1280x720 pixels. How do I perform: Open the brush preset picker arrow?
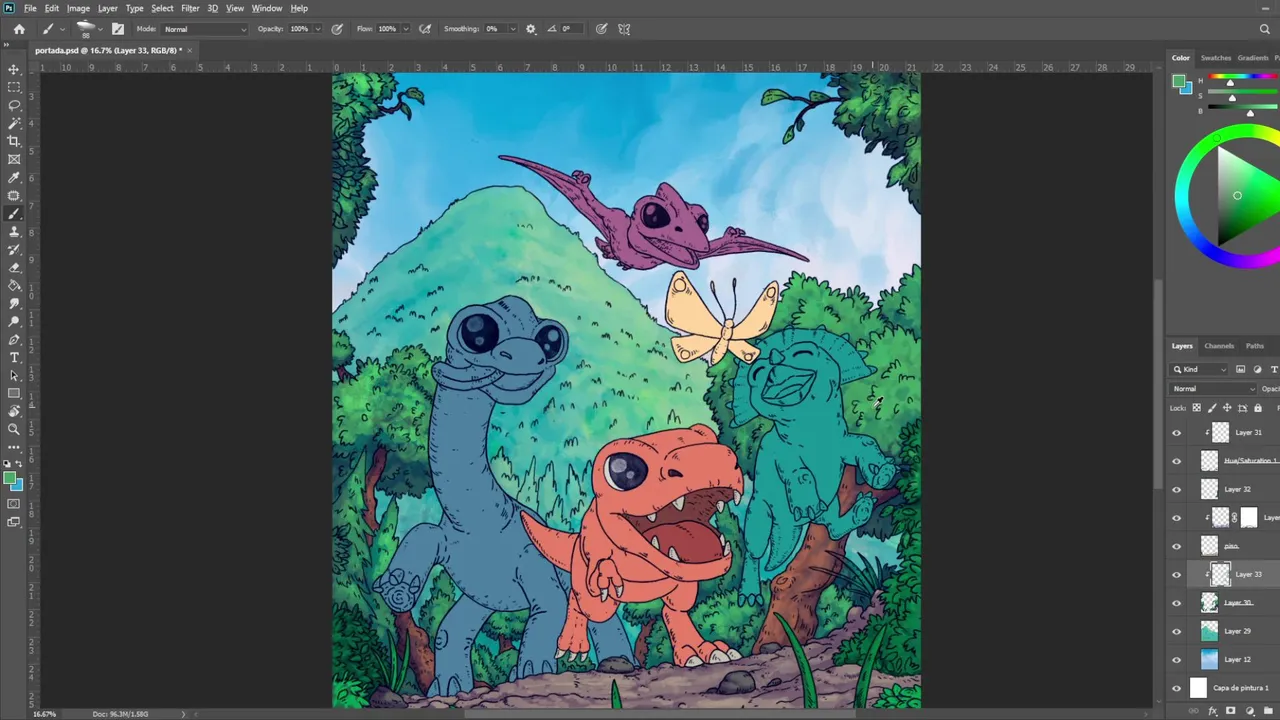(100, 29)
